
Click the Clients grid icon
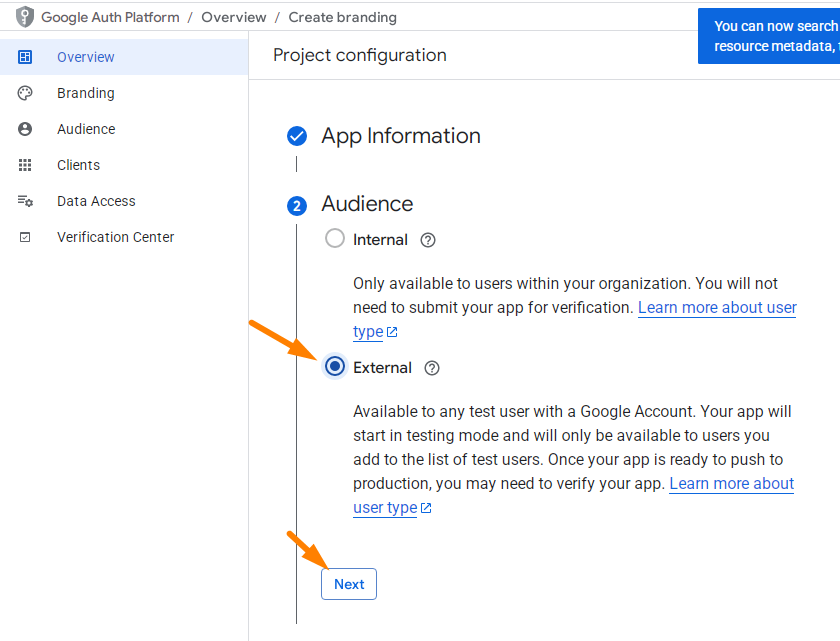(x=25, y=165)
